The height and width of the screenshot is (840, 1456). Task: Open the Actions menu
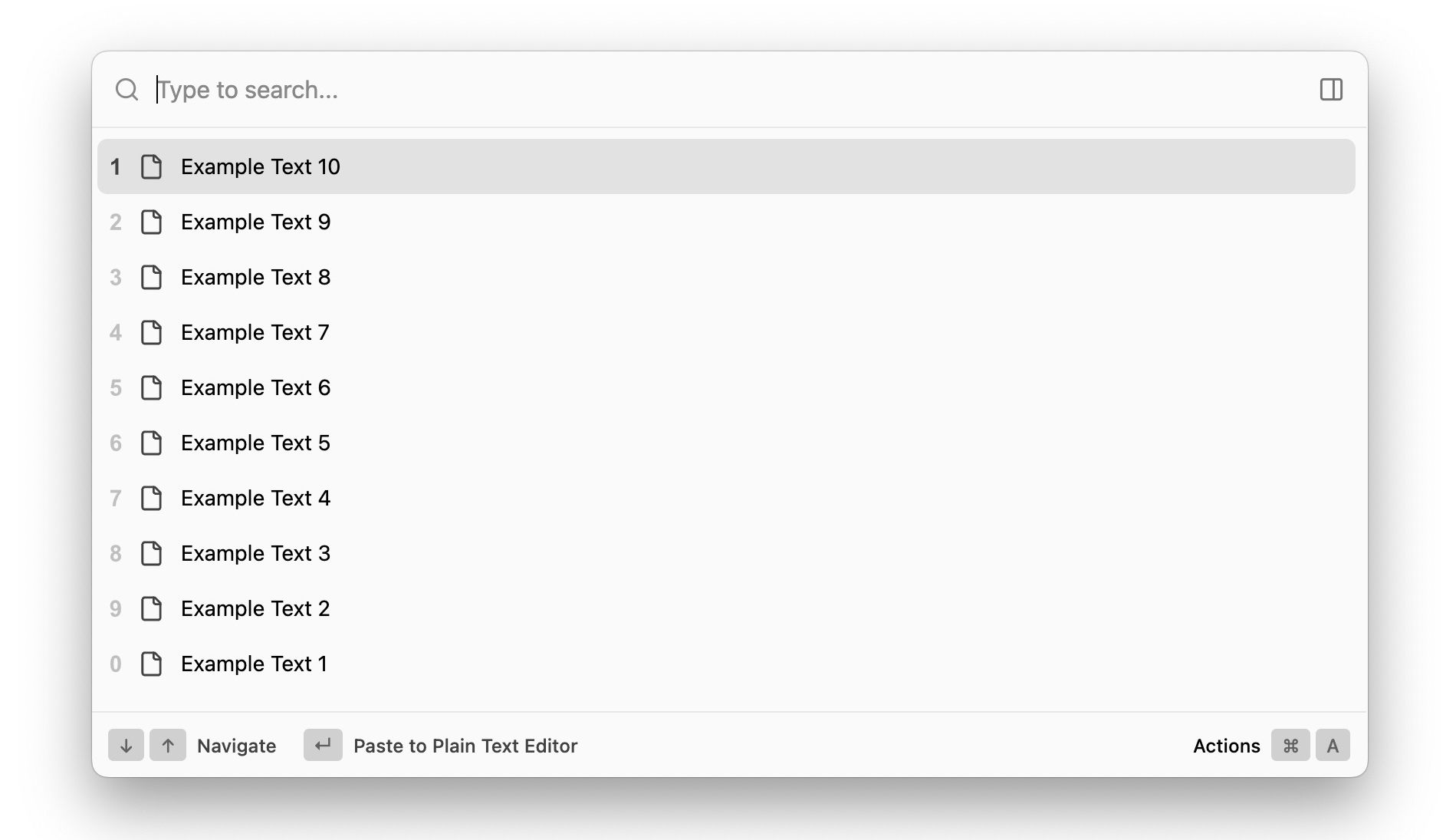coord(1226,746)
